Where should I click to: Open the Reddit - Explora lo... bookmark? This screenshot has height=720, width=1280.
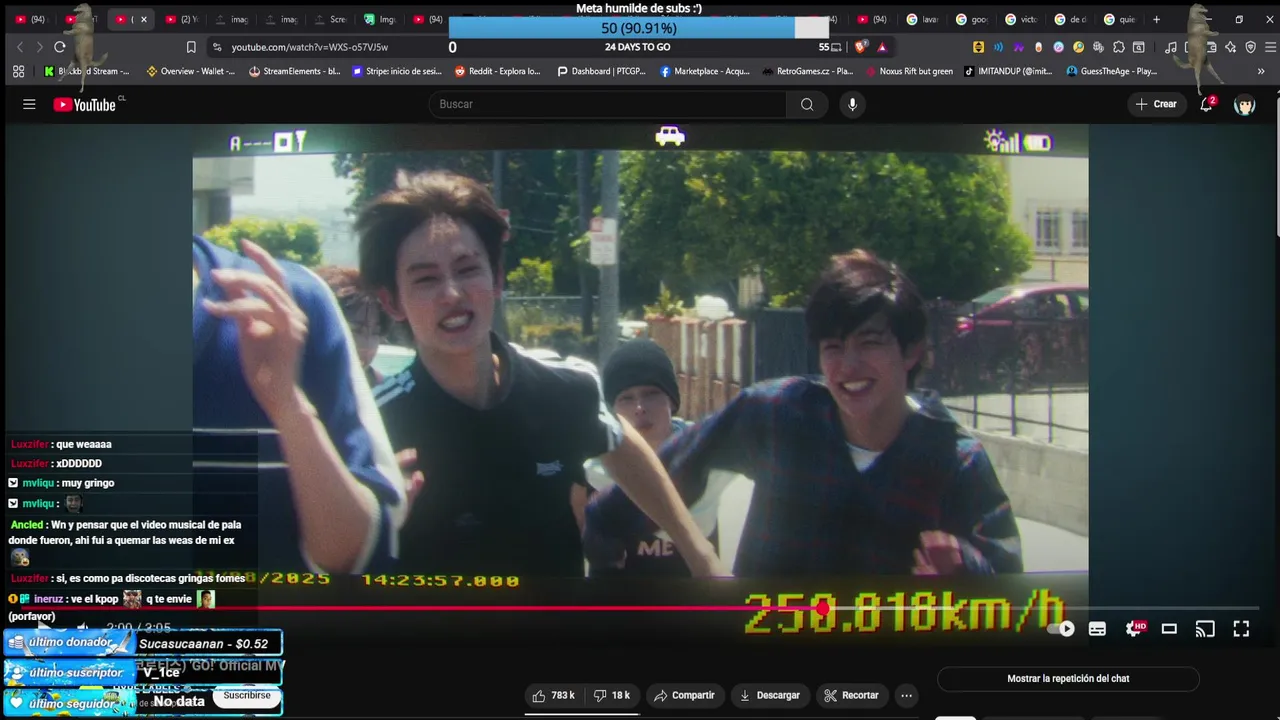pos(498,71)
